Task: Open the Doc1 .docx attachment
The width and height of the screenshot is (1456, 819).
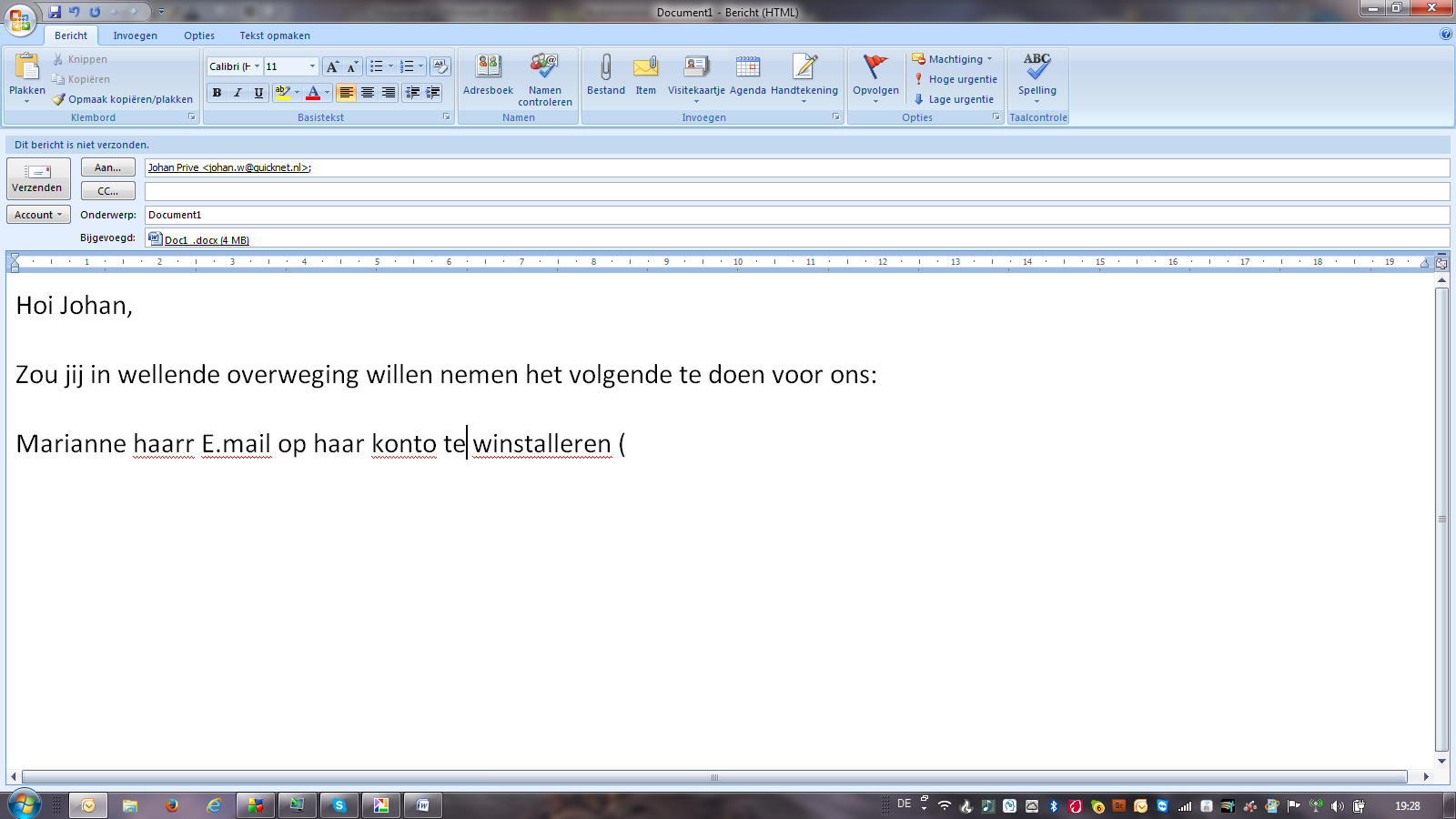Action: 206,240
